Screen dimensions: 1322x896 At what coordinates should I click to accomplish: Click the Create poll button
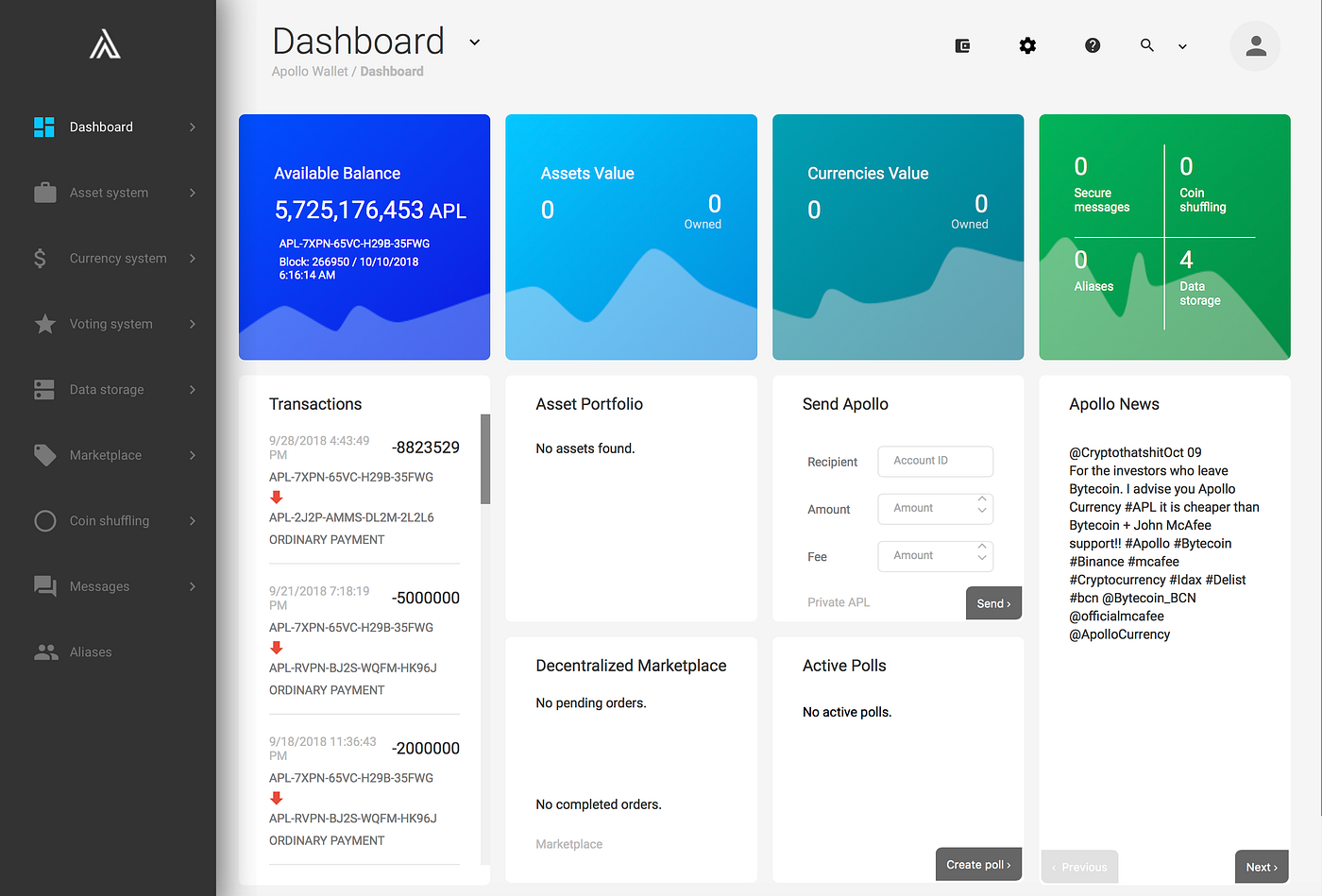coord(978,864)
